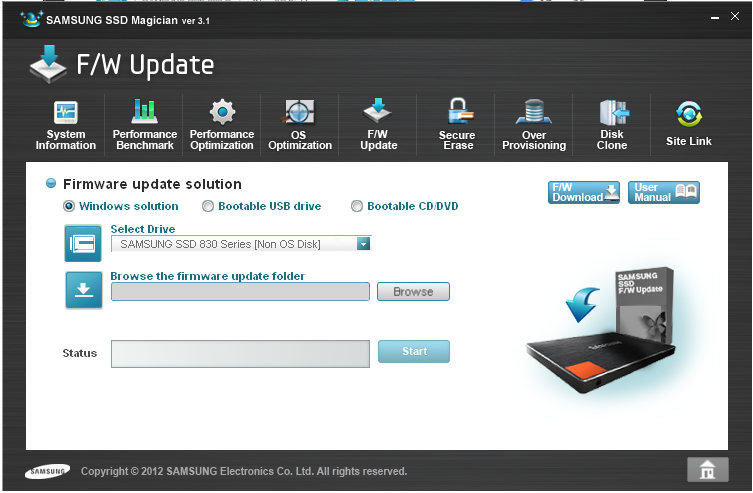Screen dimensions: 753x493
Task: Open the F/W Download link button
Action: [x=584, y=192]
